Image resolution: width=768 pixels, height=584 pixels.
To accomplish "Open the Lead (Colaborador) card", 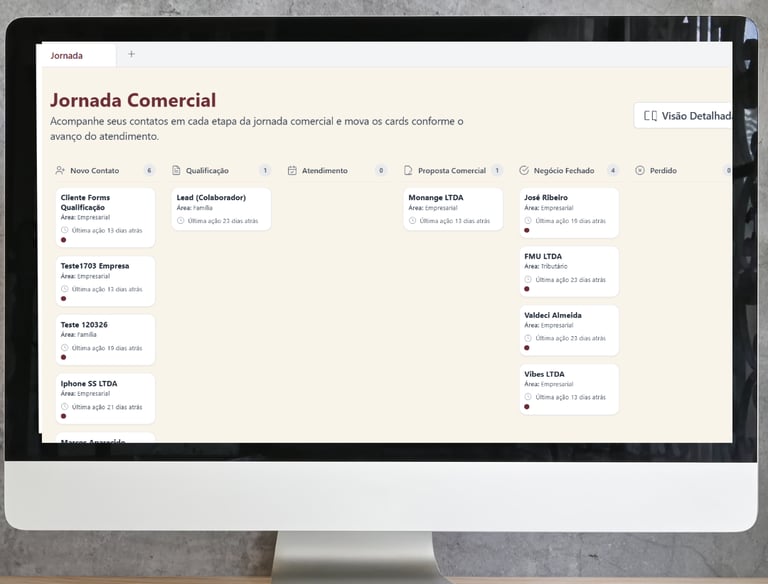I will point(221,209).
